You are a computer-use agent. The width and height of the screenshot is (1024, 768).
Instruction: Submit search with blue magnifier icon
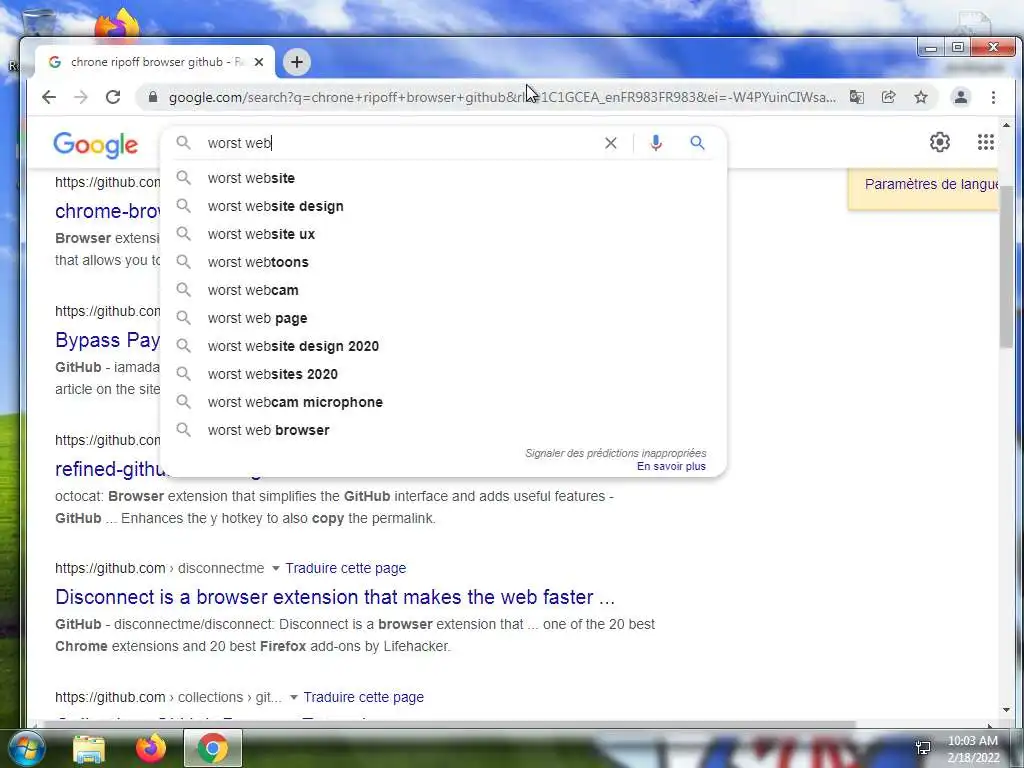[x=697, y=142]
